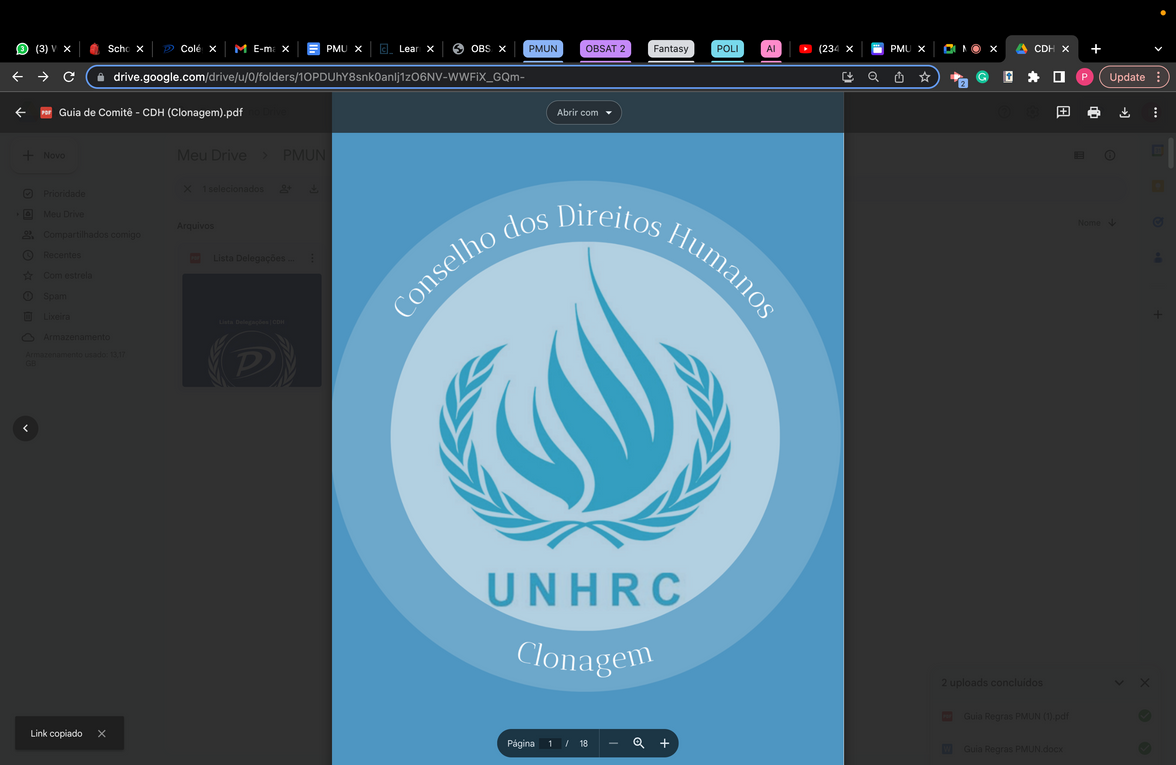
Task: Expand the POLI tab group
Action: pos(728,49)
